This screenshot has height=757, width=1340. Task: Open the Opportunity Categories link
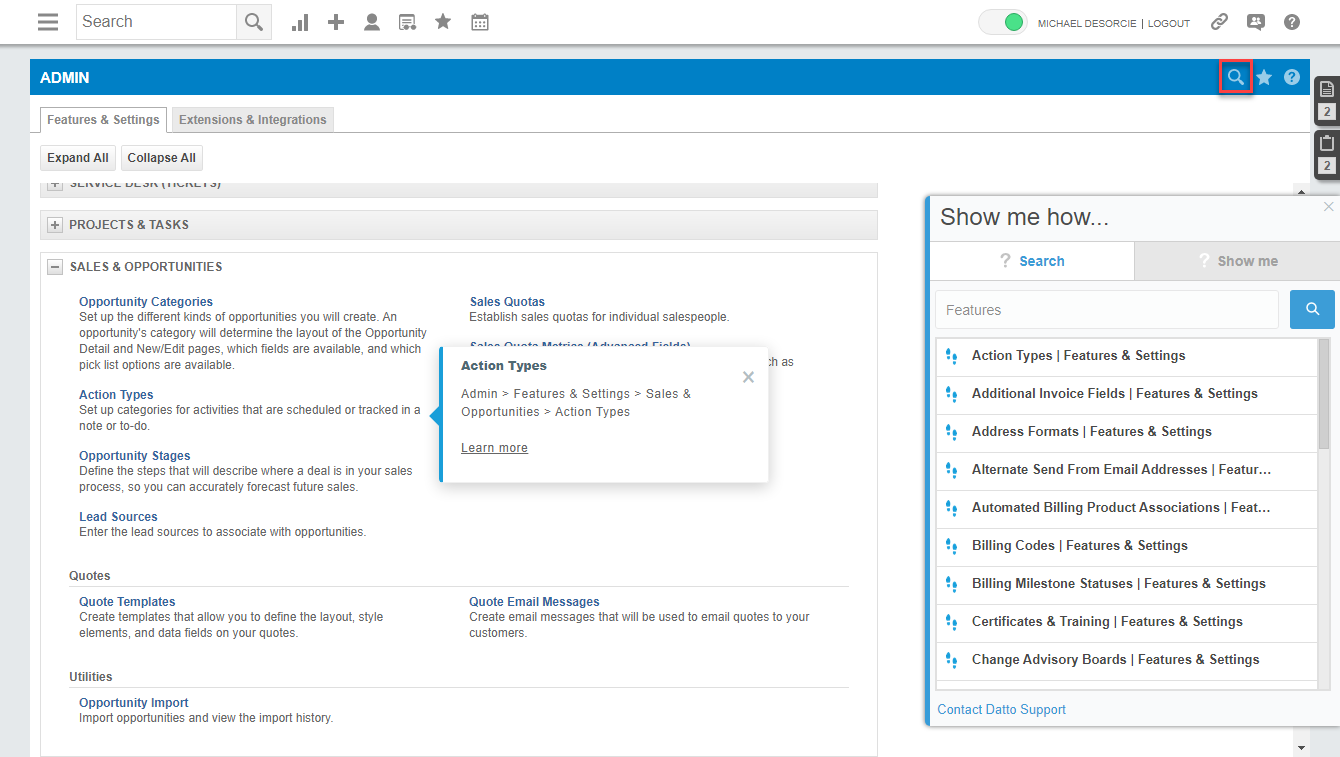(x=146, y=302)
